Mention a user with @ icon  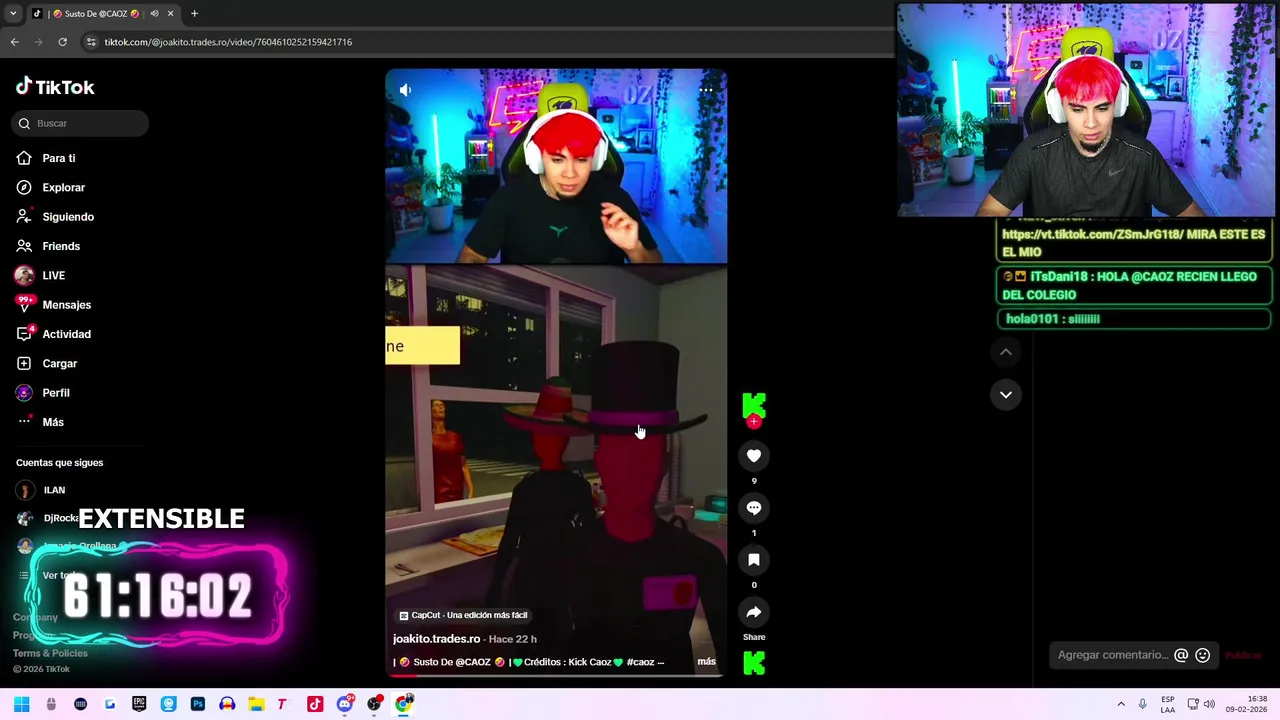1181,655
